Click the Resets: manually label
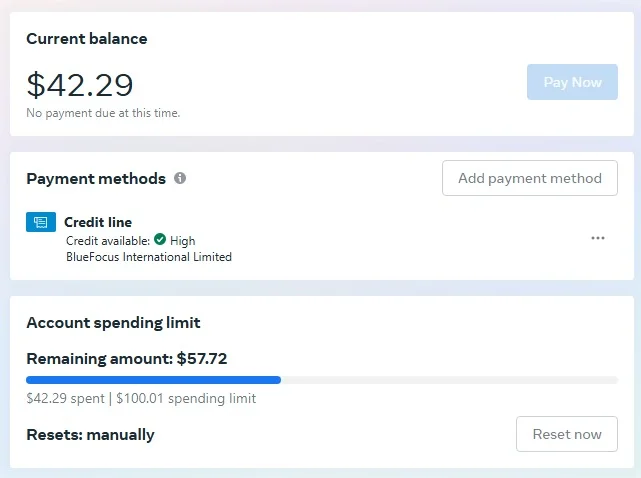641x478 pixels. [x=90, y=435]
